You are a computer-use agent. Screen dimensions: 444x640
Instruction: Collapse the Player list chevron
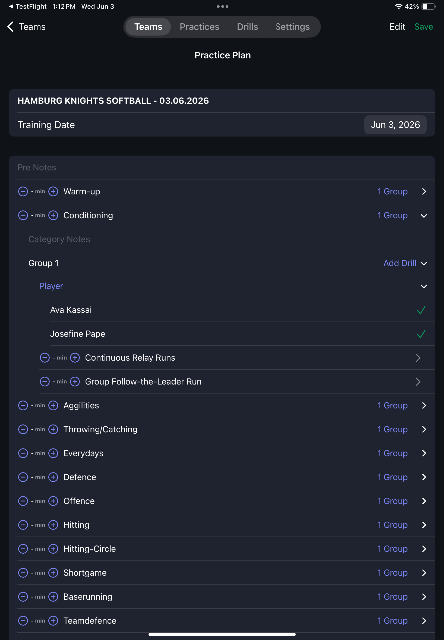click(424, 287)
